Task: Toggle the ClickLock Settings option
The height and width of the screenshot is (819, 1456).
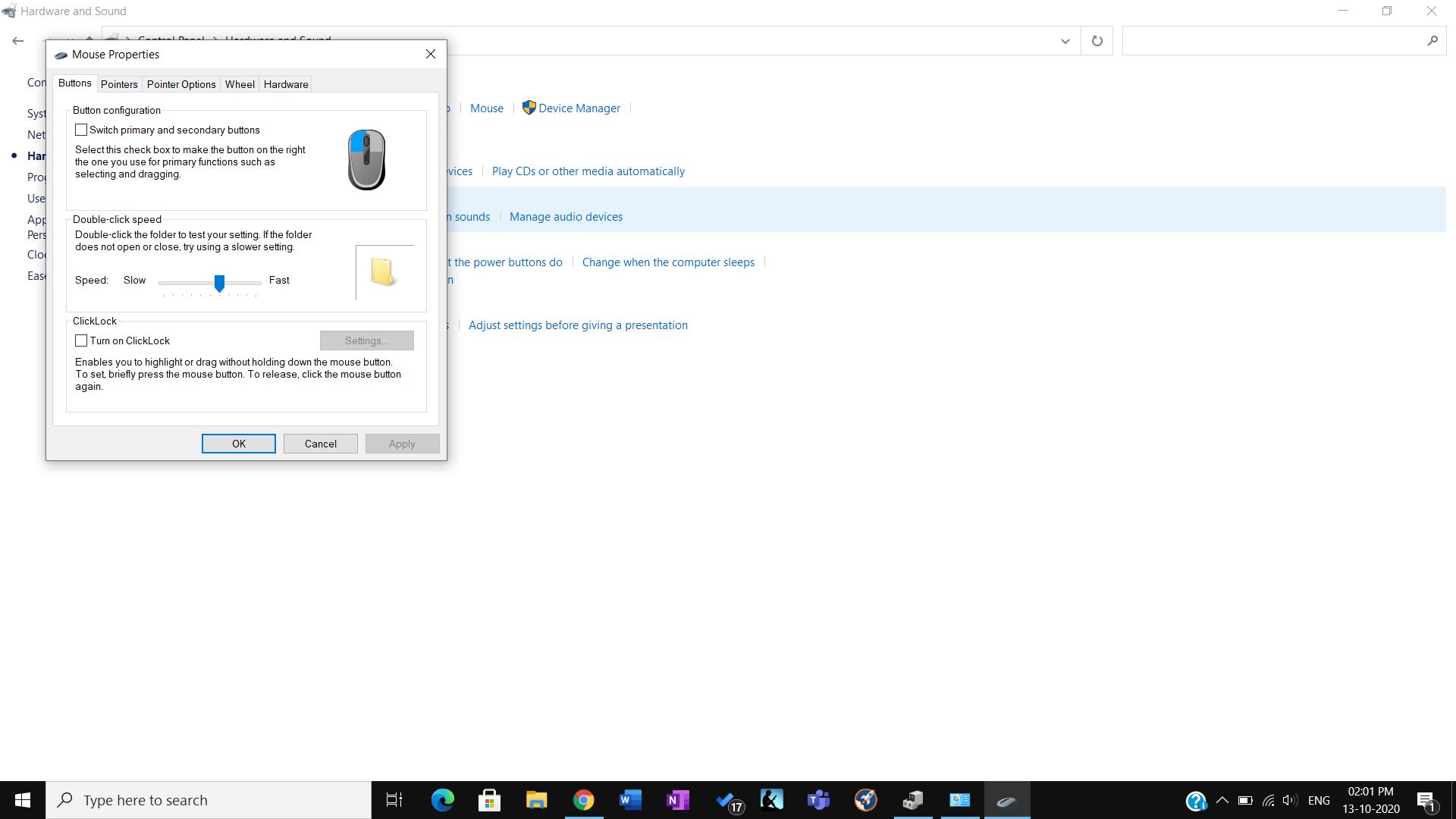Action: 367,340
